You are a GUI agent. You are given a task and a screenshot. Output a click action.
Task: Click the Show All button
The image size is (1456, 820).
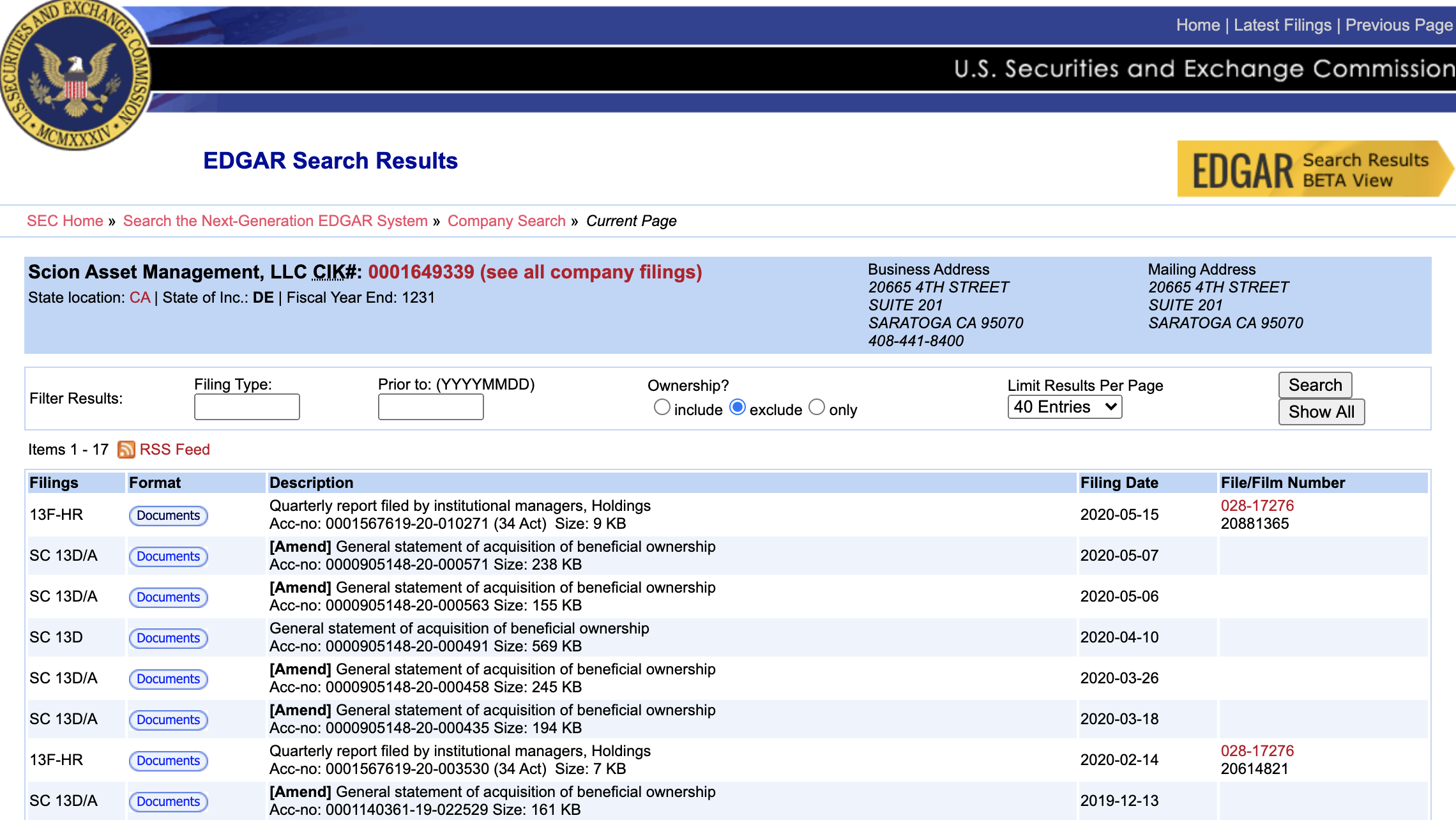[1321, 412]
